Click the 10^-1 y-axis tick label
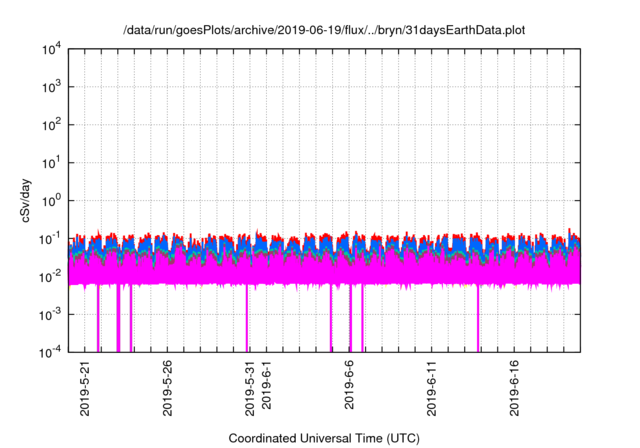Screen dimensions: 640x448 [x=50, y=239]
